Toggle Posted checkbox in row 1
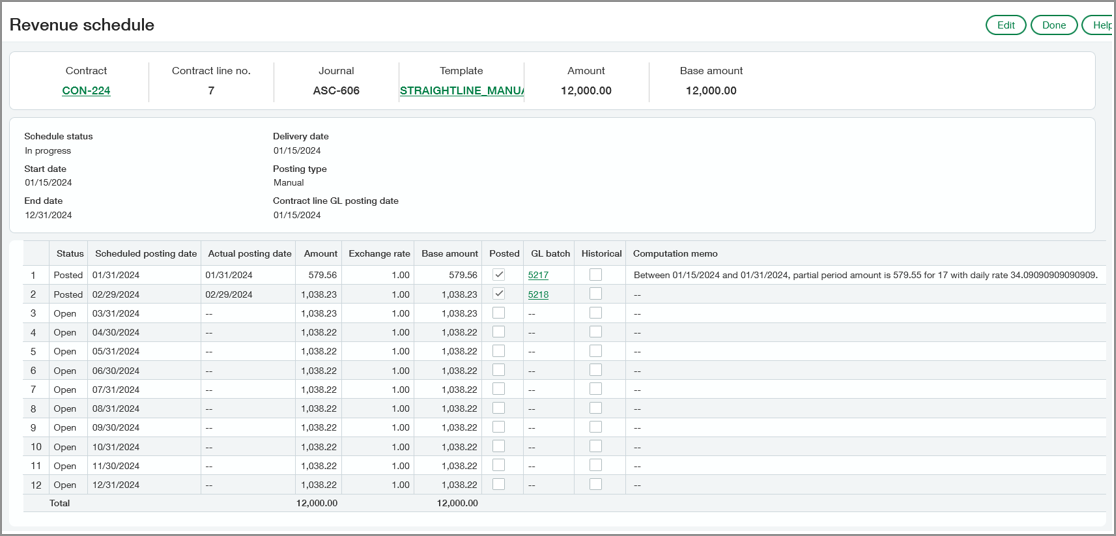 [498, 275]
